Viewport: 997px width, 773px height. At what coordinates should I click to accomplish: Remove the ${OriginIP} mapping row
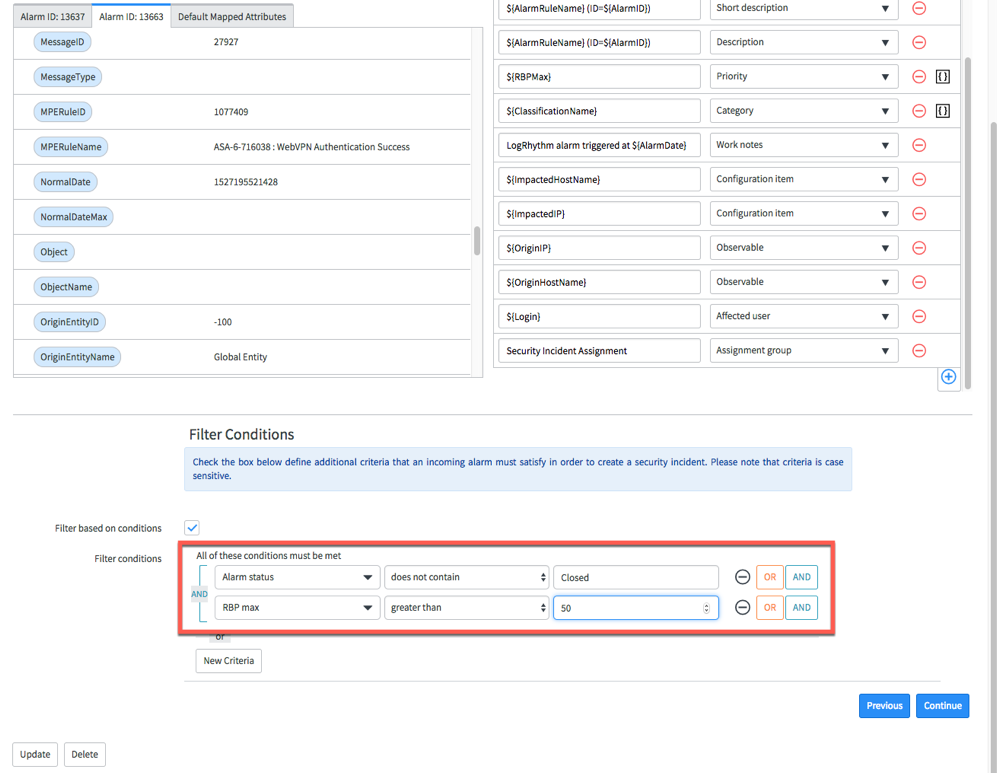[x=919, y=248]
